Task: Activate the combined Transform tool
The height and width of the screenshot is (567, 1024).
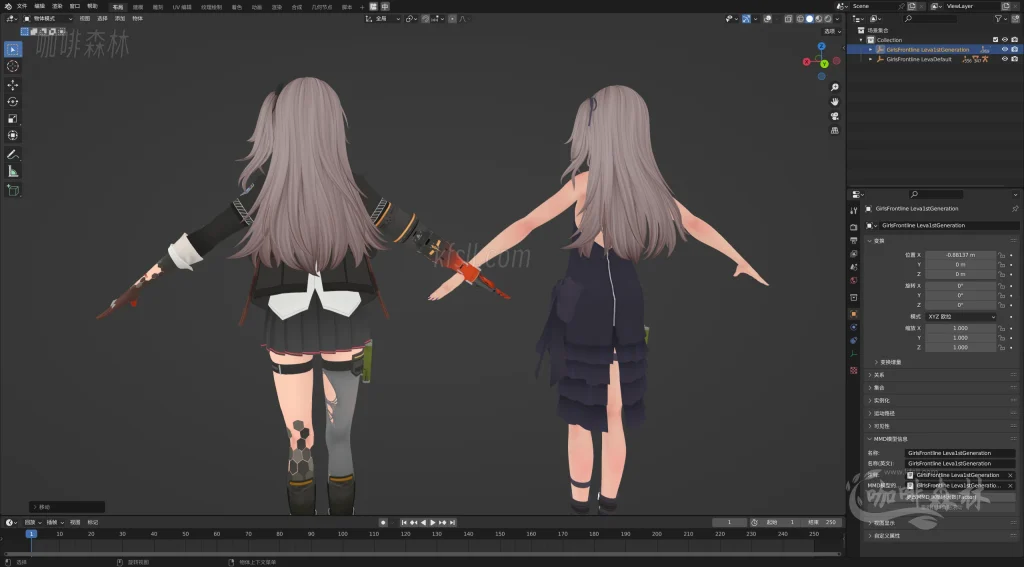Action: (12, 135)
